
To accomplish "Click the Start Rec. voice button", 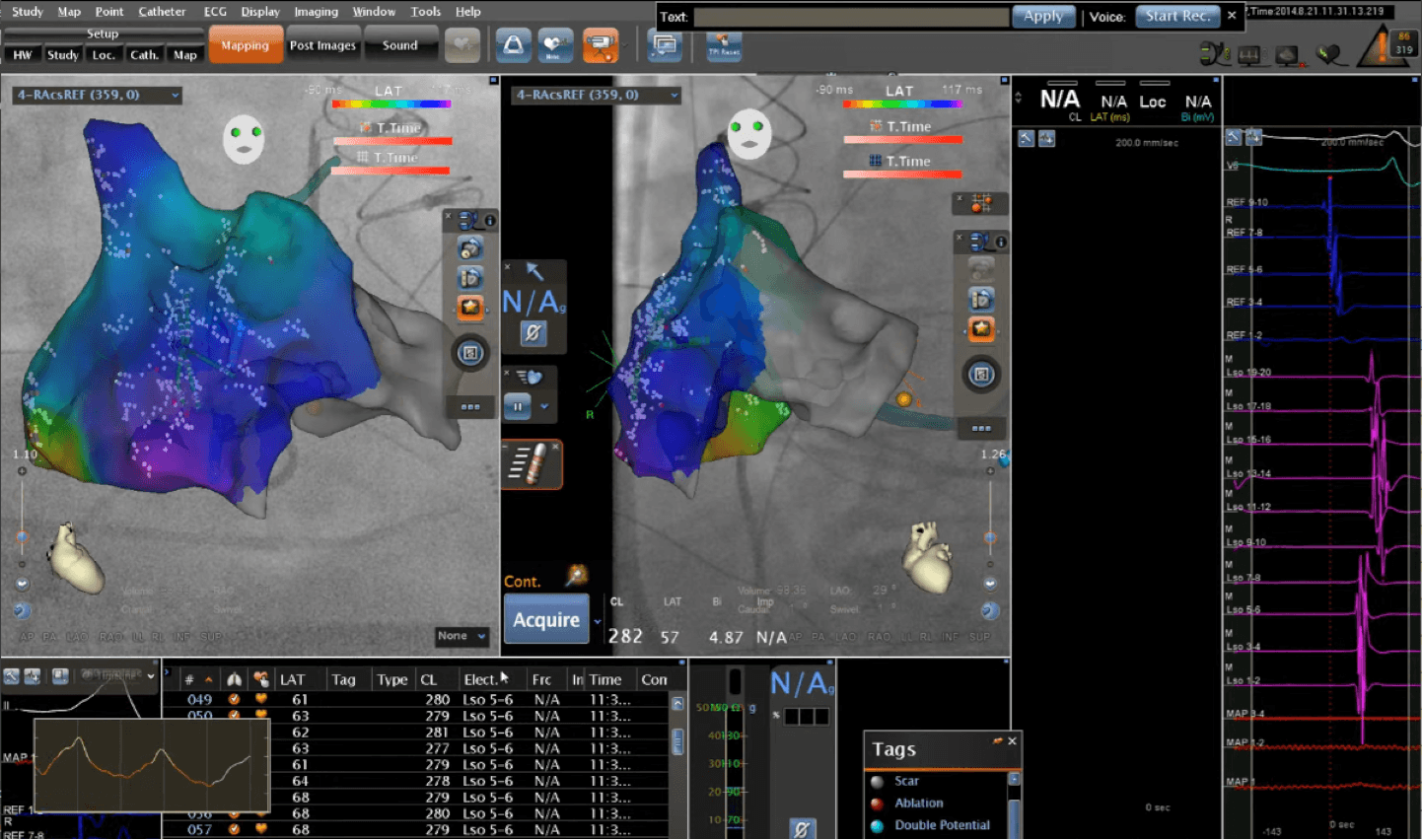I will [1177, 16].
